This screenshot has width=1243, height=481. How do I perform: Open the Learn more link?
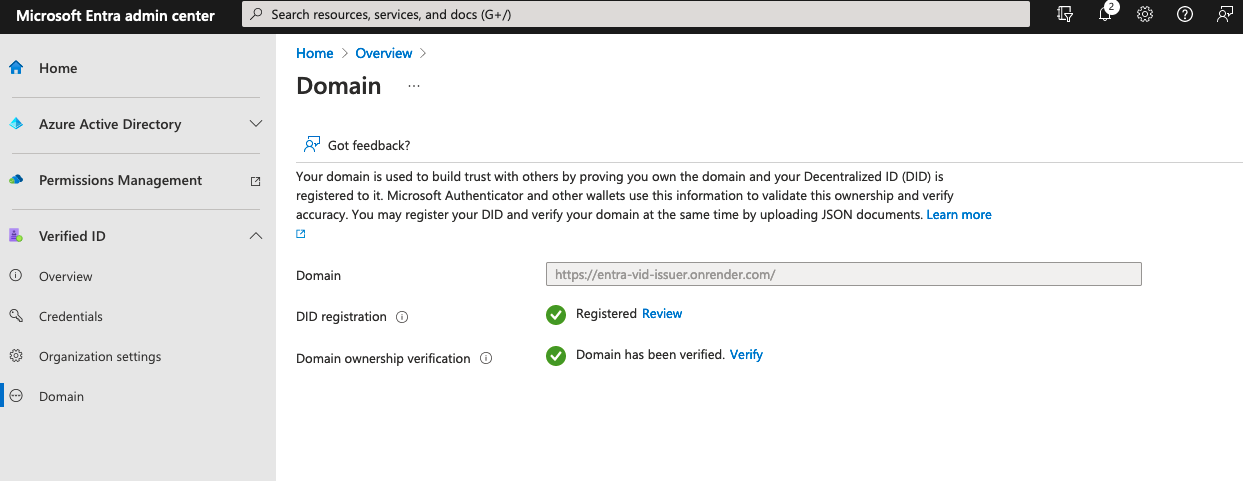pyautogui.click(x=958, y=215)
